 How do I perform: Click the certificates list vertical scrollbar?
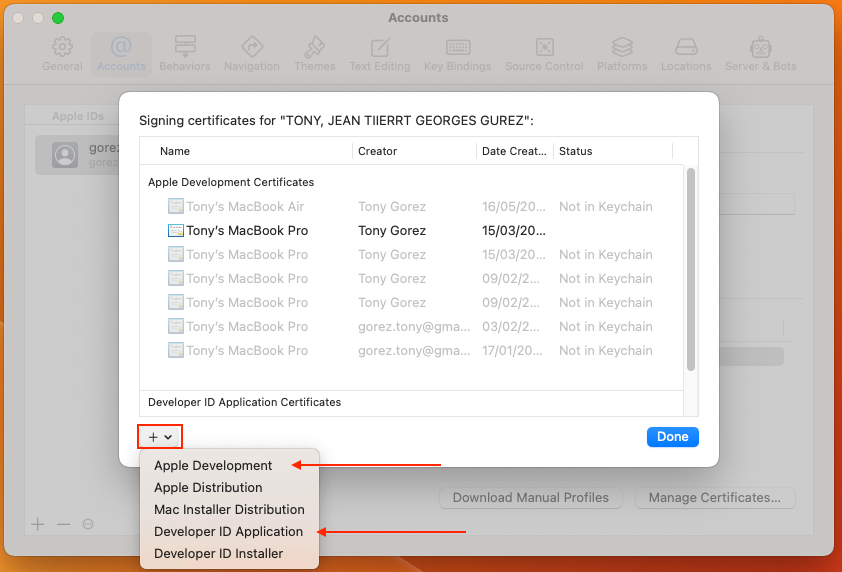pyautogui.click(x=690, y=270)
